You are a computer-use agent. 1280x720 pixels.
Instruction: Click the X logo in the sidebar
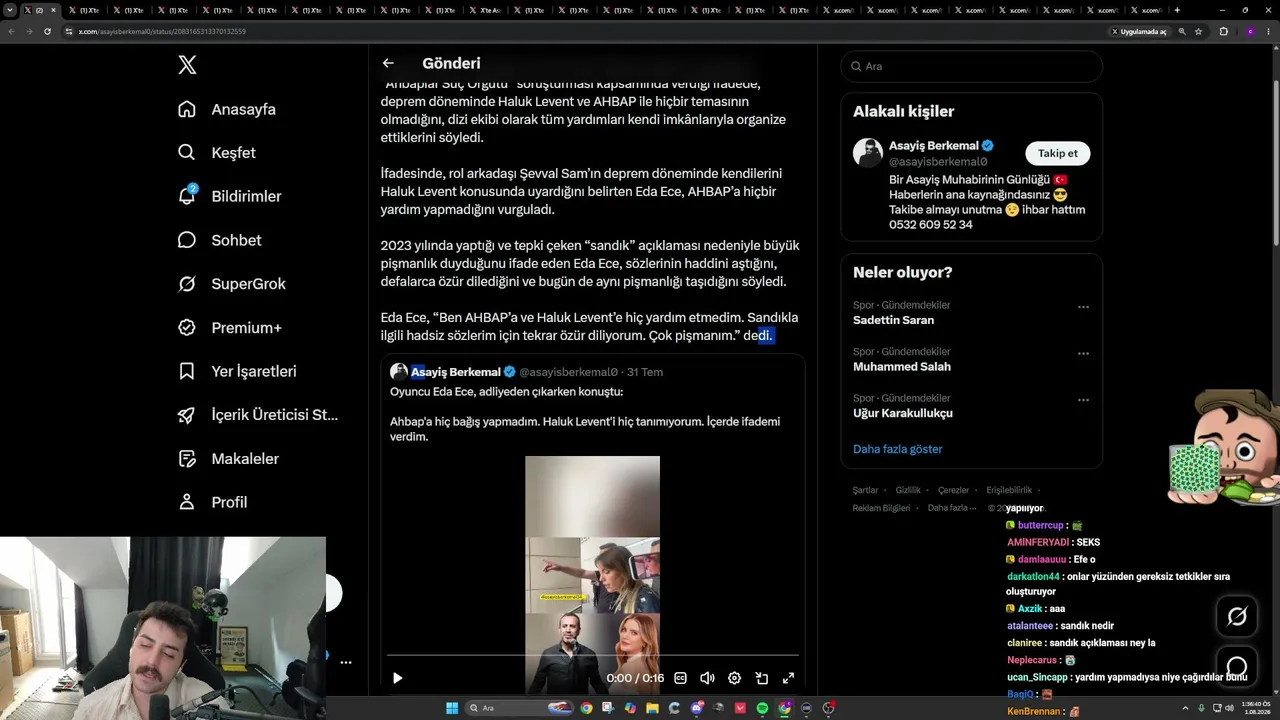pyautogui.click(x=187, y=66)
